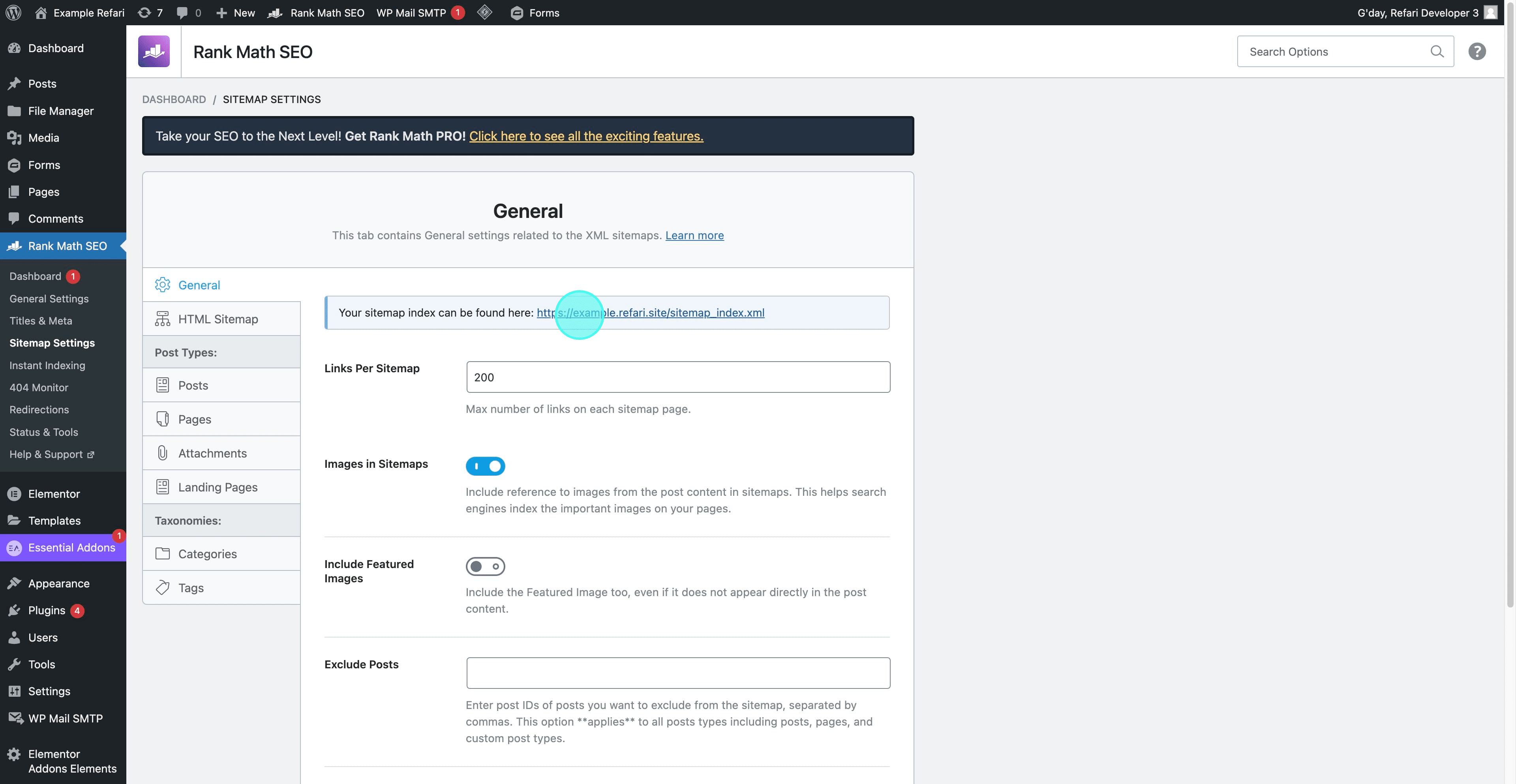Click the File Manager folder icon
The image size is (1516, 784).
14,111
